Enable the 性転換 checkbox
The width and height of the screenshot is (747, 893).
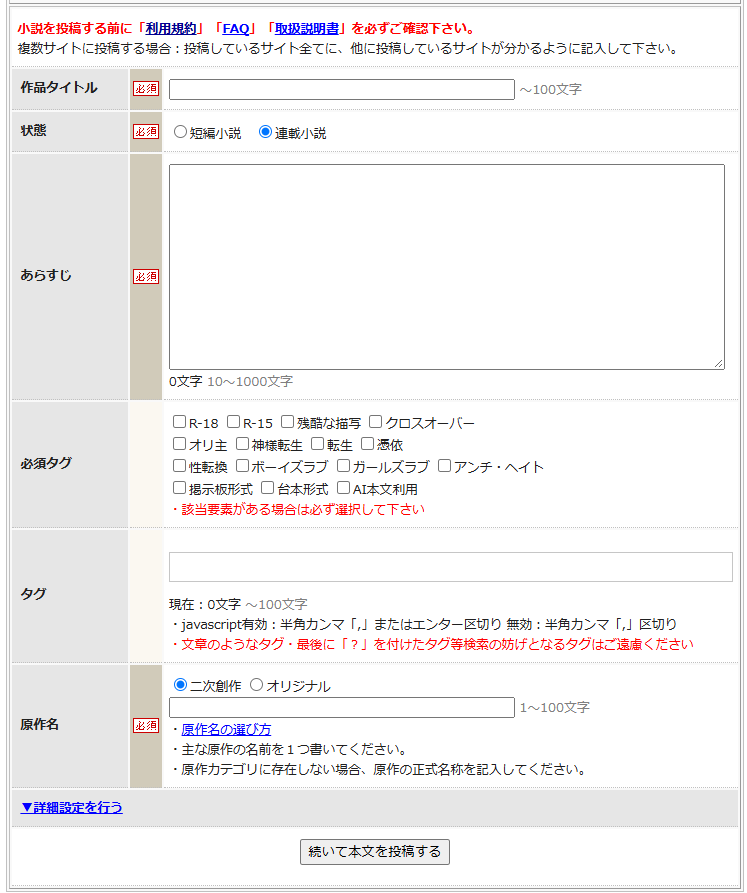(179, 466)
